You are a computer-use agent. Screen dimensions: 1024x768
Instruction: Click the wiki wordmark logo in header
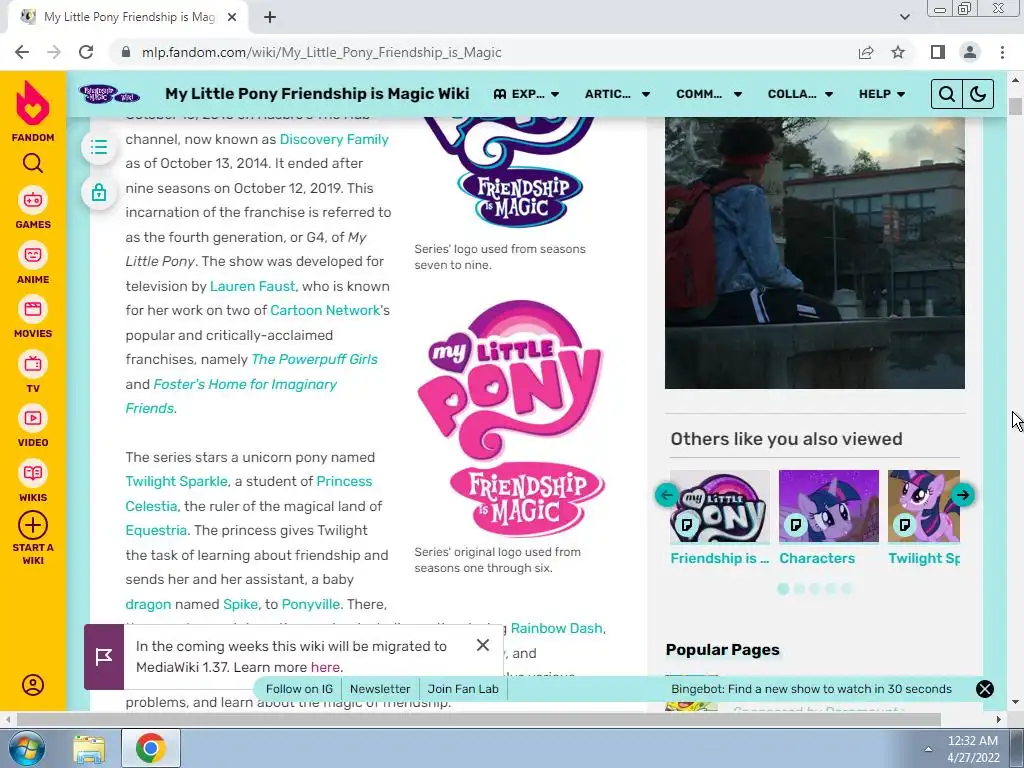tap(109, 94)
